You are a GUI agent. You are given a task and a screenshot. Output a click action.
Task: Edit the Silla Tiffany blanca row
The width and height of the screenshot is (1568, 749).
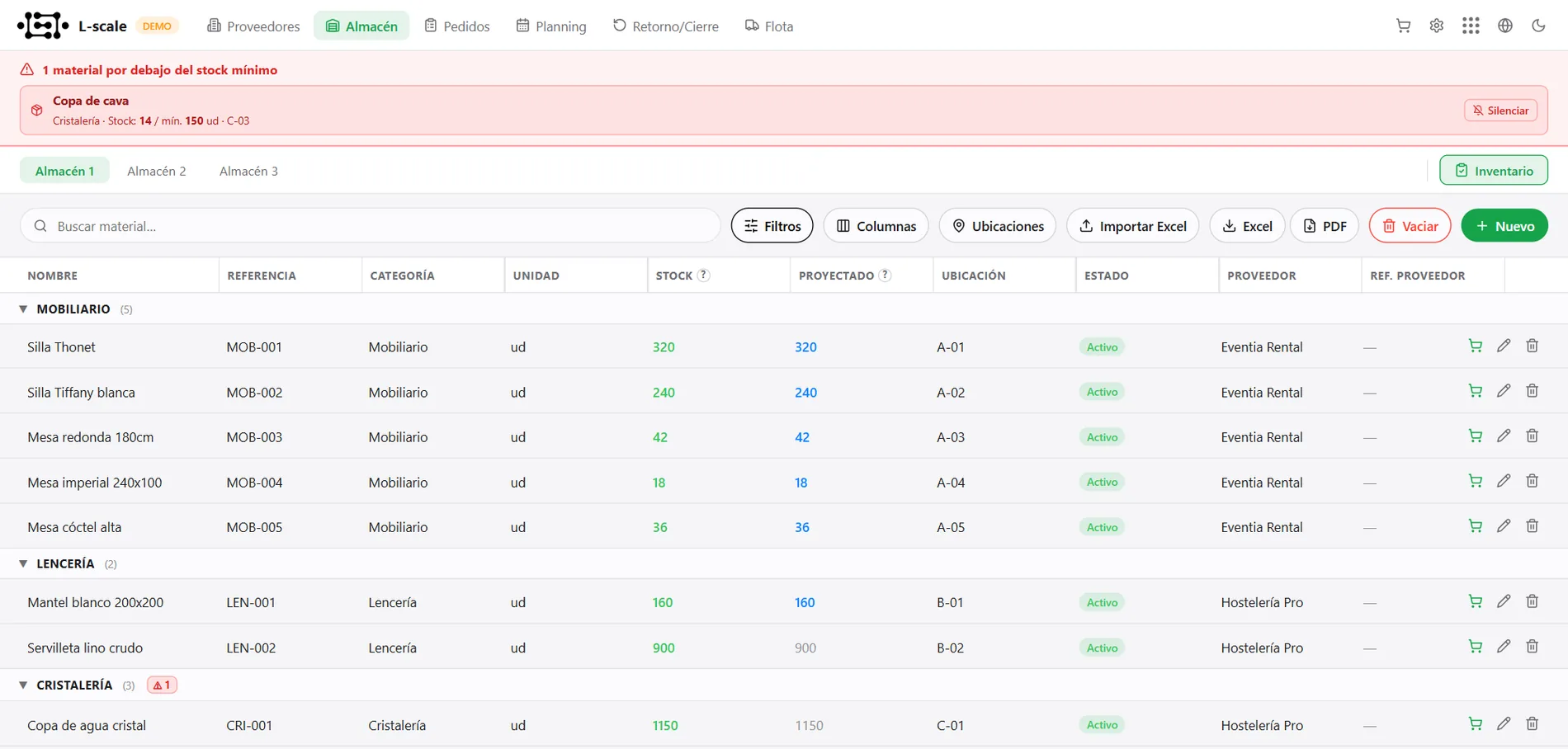[1504, 391]
